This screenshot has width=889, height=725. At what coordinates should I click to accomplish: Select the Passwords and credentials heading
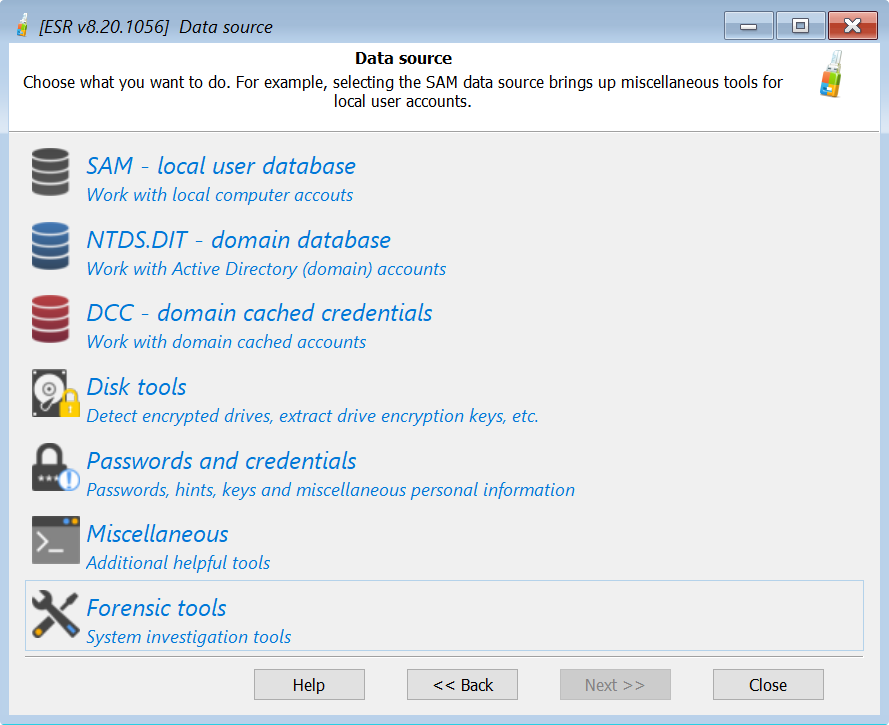click(x=221, y=461)
